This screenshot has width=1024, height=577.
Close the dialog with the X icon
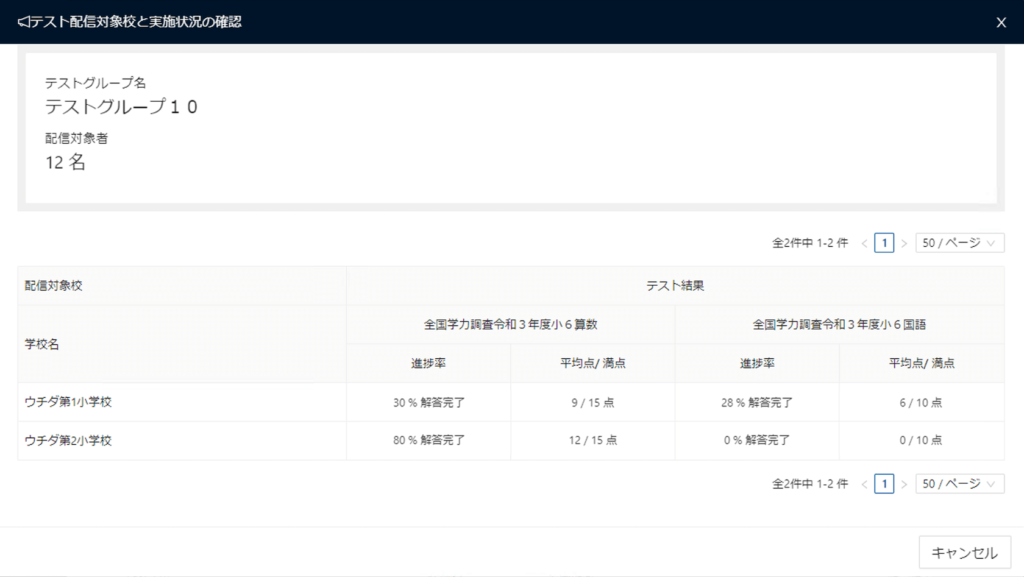(x=1001, y=23)
